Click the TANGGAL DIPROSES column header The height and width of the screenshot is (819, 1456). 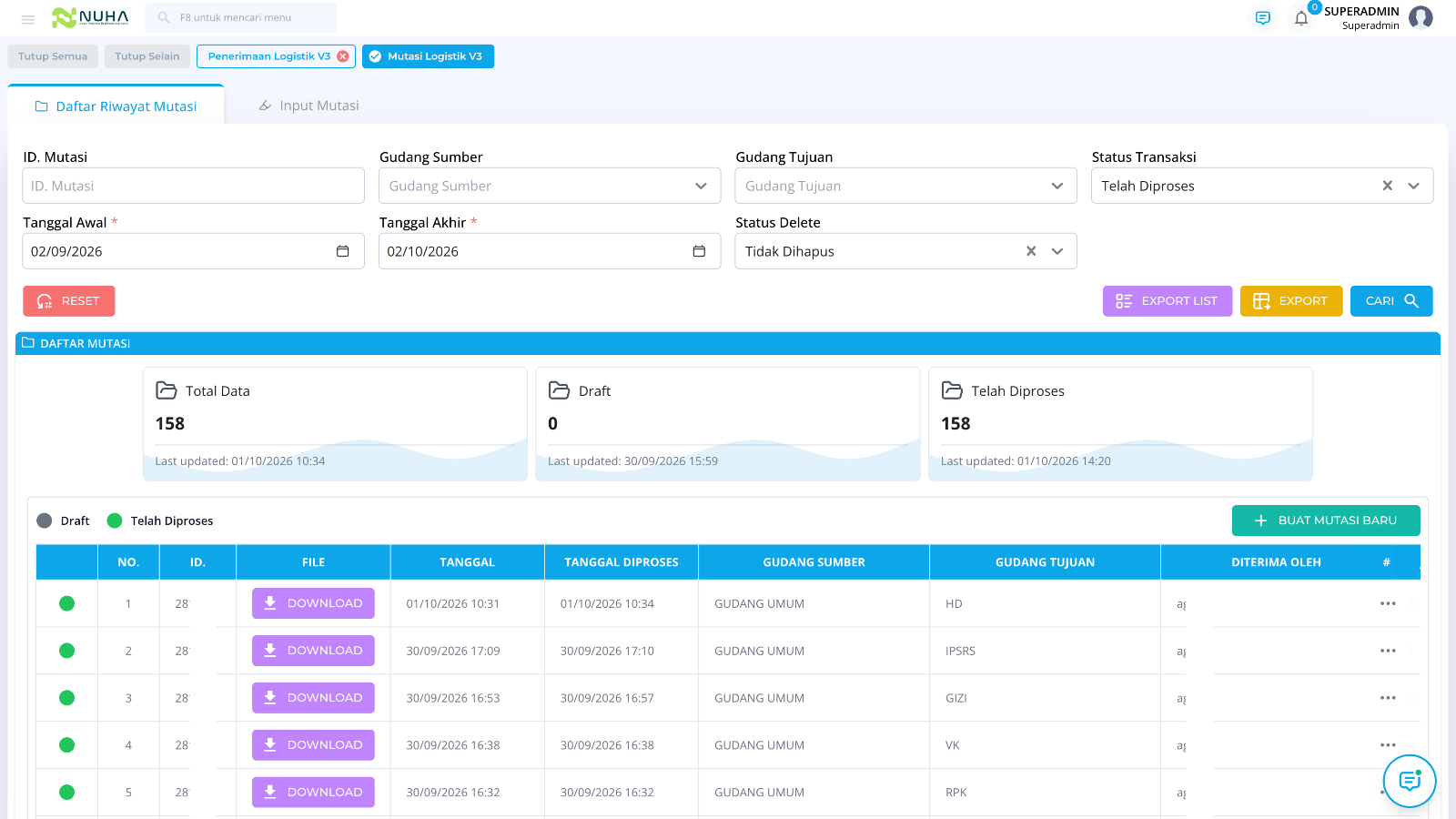(x=622, y=562)
